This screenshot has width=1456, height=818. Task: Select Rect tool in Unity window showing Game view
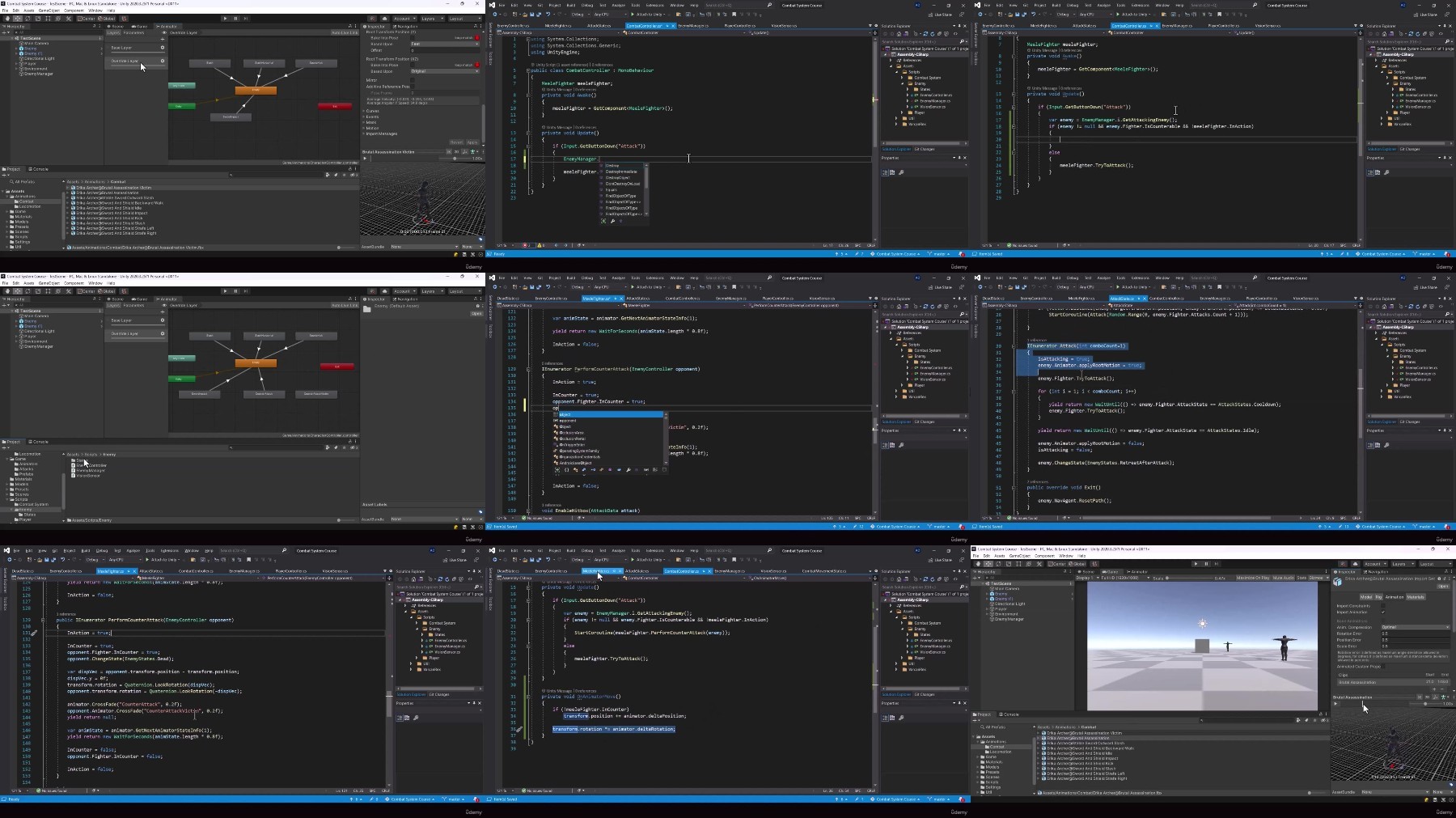click(x=1018, y=564)
